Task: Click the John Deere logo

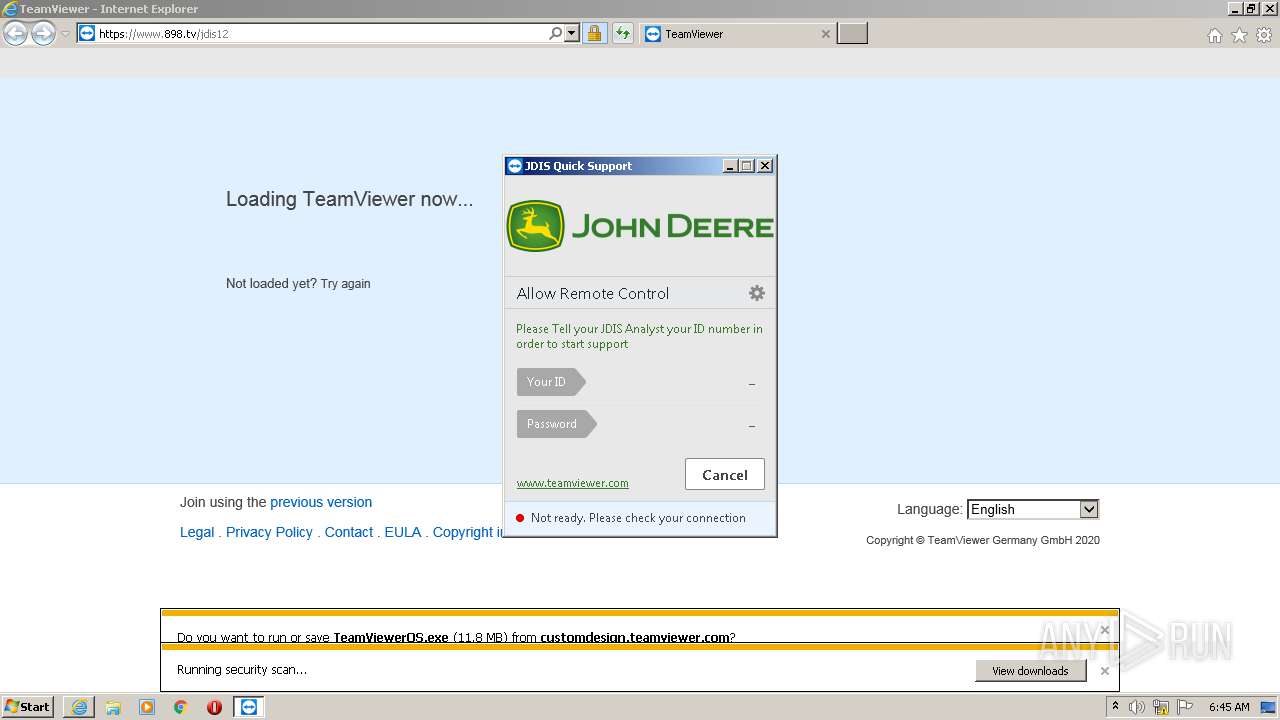Action: [x=640, y=226]
